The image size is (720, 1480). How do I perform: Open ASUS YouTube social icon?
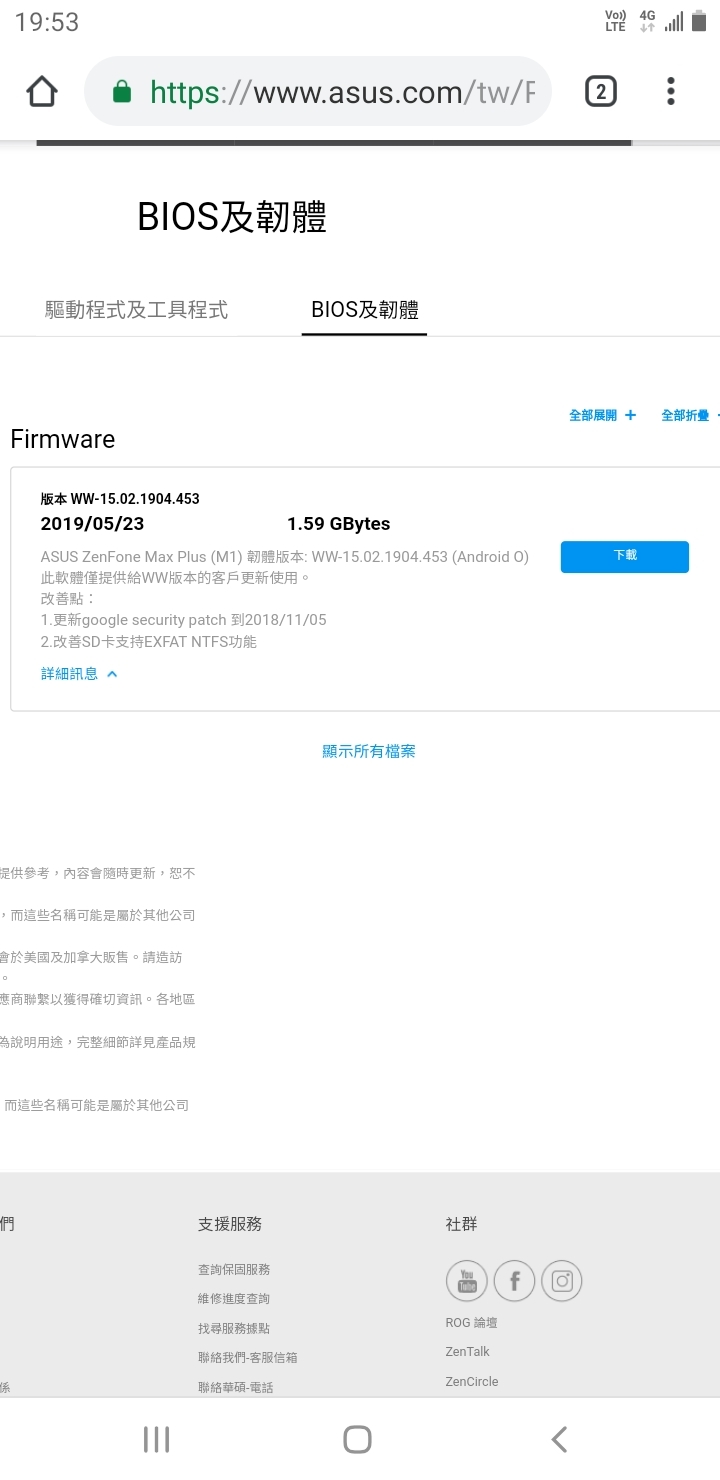point(467,1281)
